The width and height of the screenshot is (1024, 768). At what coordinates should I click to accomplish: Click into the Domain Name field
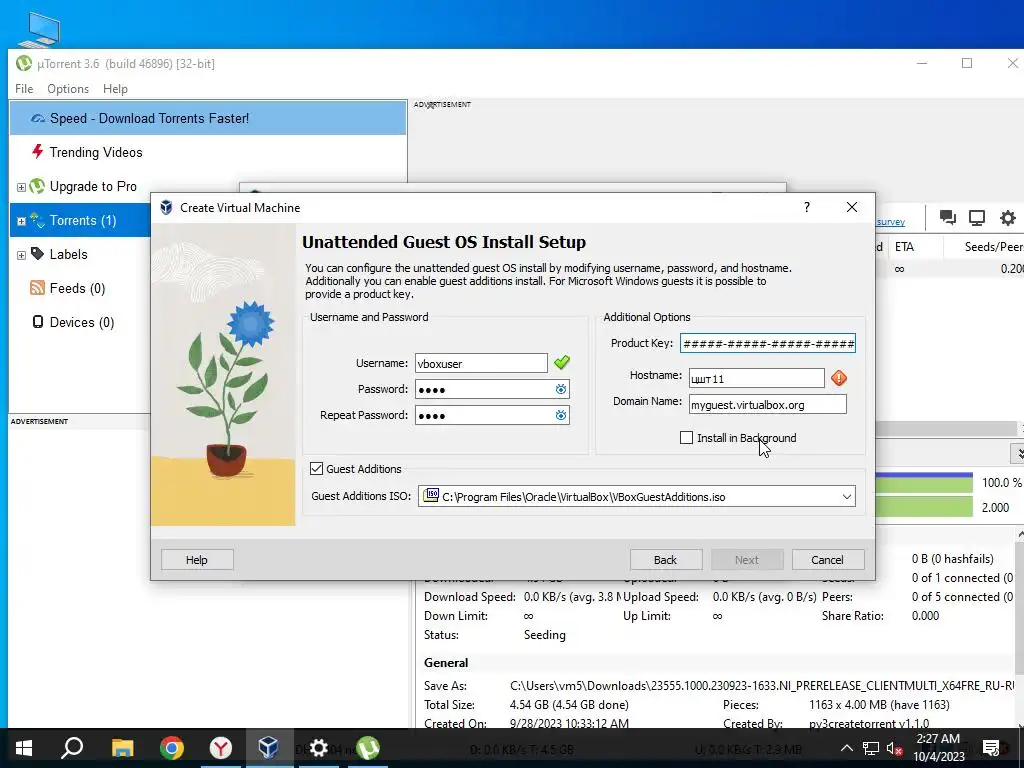768,404
